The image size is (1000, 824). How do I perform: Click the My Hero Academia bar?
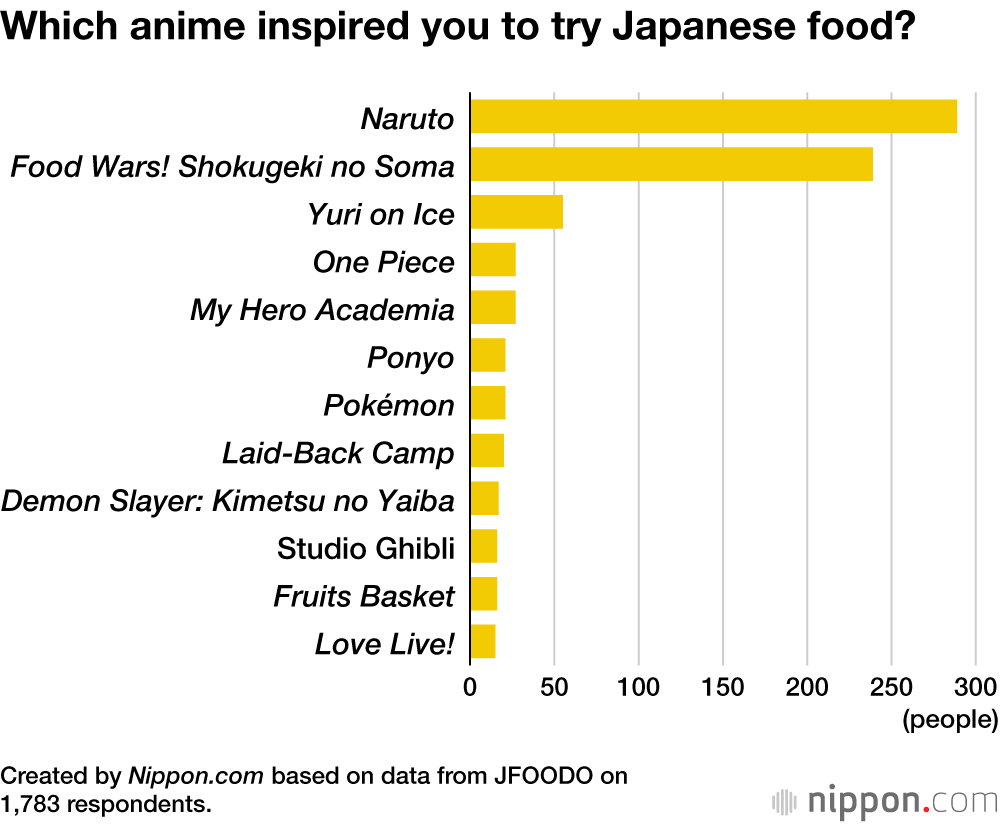click(x=493, y=308)
